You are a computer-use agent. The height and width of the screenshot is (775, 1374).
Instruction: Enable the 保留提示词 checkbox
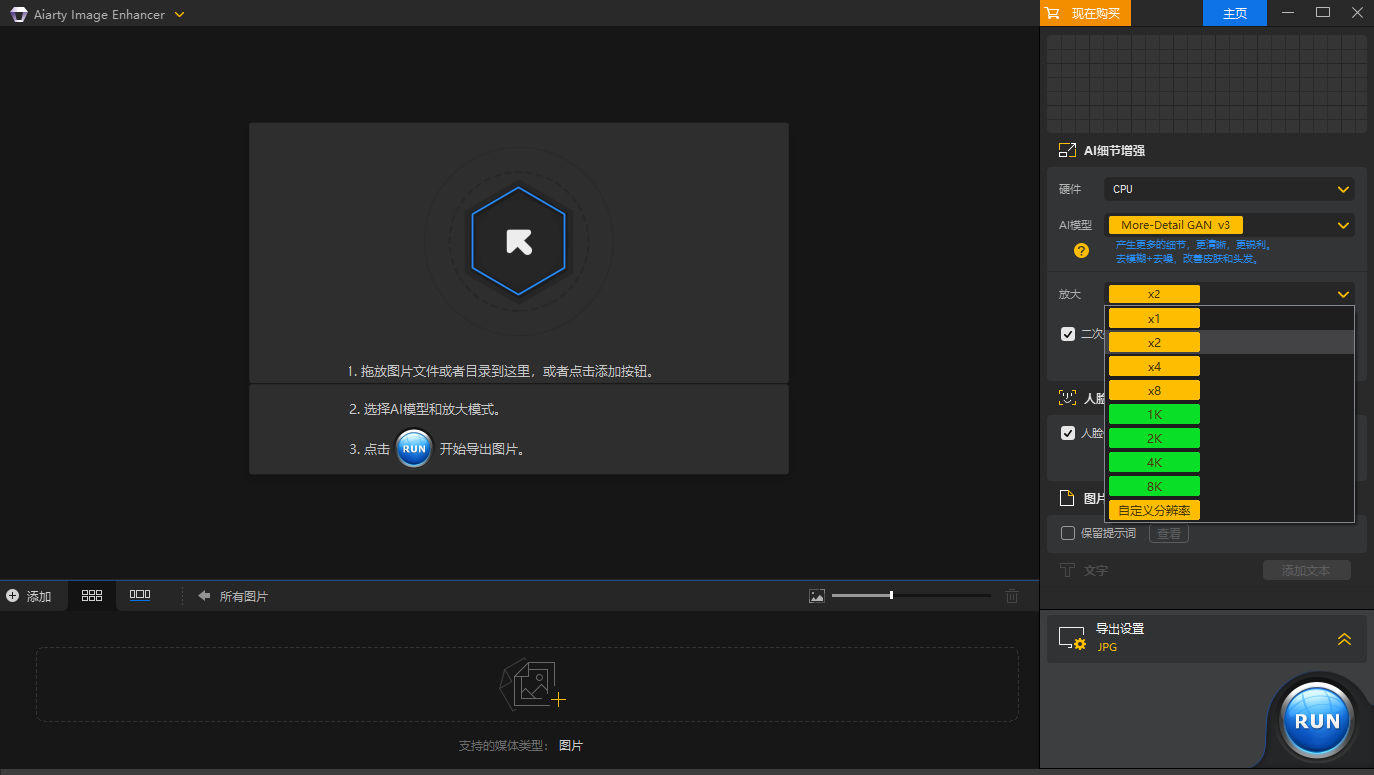click(x=1067, y=533)
